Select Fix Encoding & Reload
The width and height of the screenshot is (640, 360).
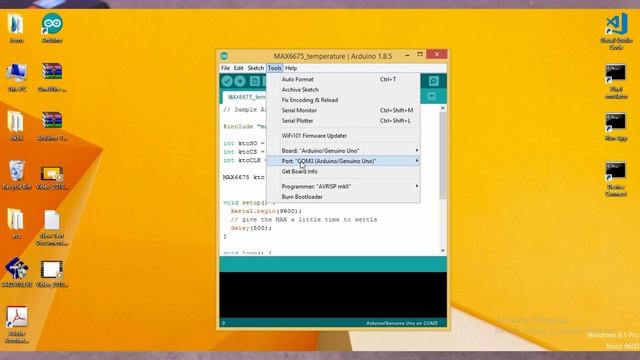coord(343,100)
